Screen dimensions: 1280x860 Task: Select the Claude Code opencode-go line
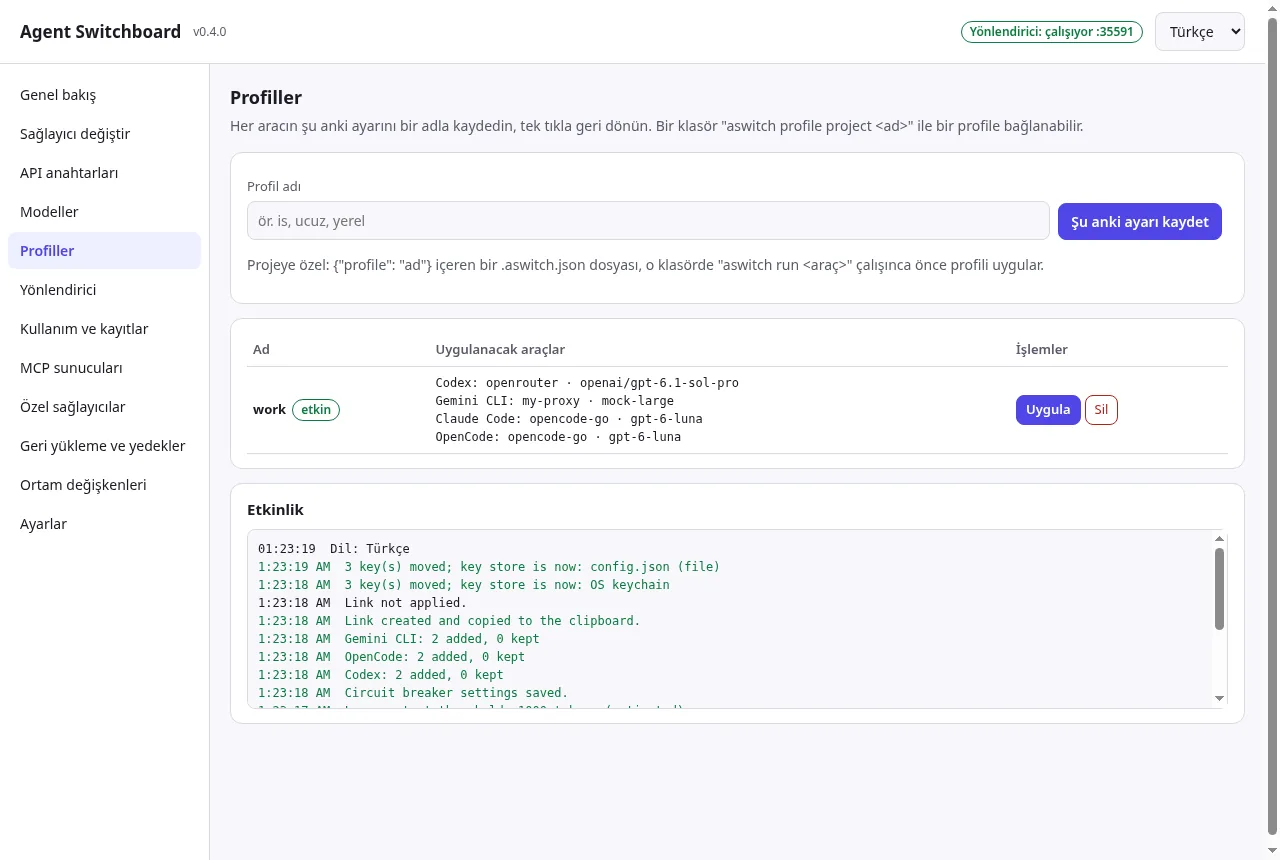tap(569, 419)
